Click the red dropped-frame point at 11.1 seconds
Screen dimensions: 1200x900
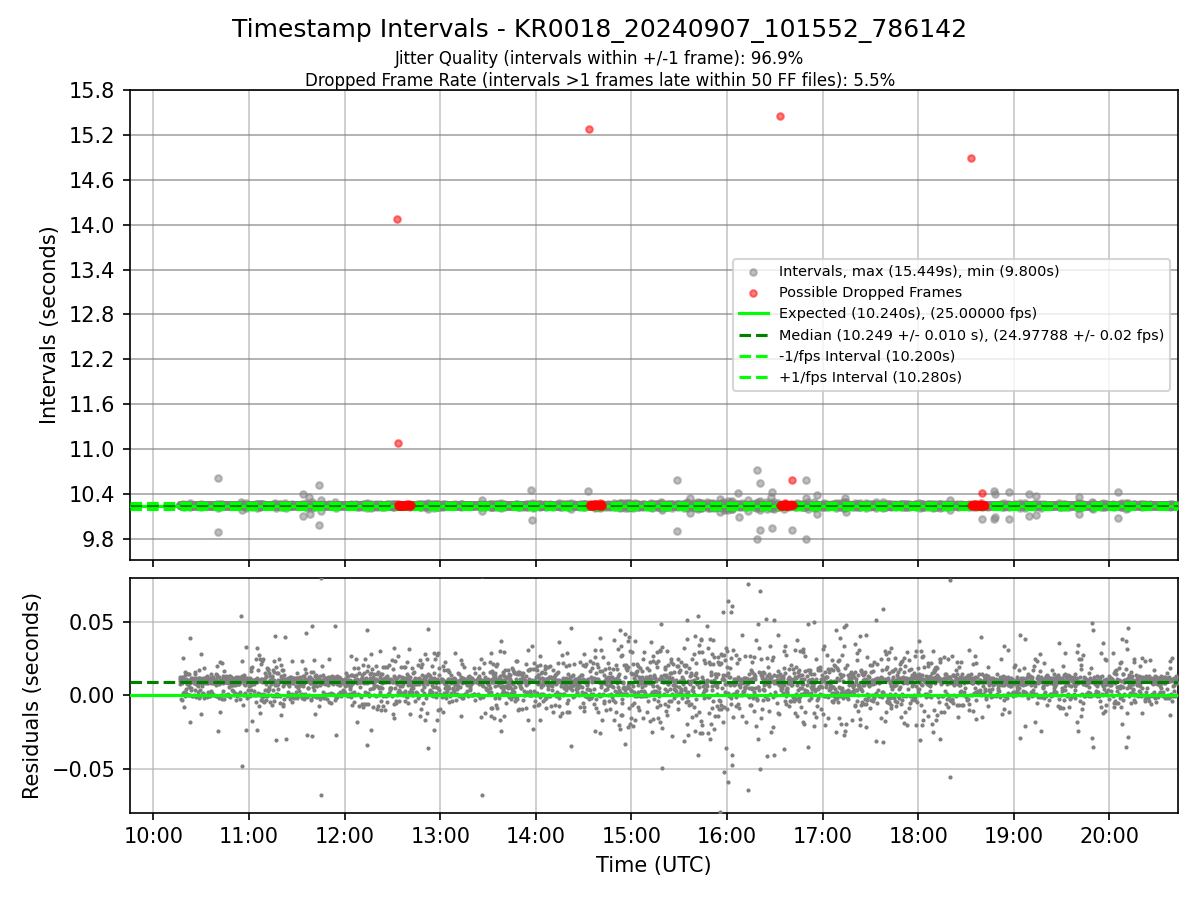[398, 443]
